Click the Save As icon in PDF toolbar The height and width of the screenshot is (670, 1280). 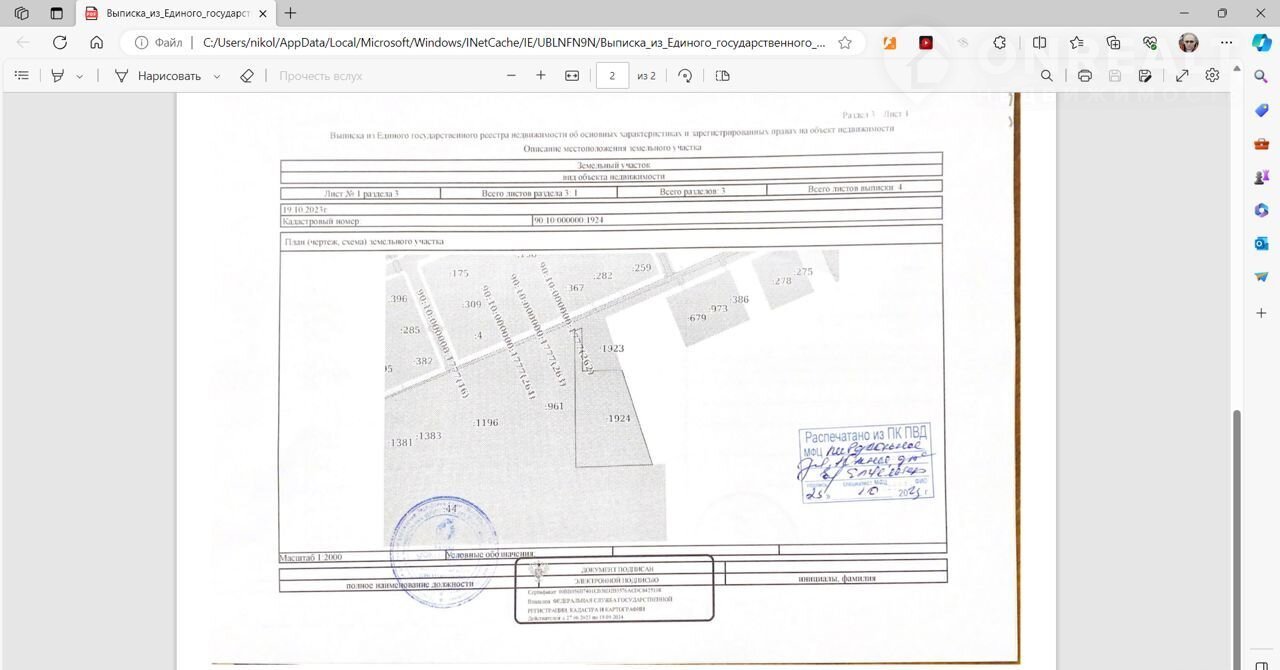point(1145,76)
